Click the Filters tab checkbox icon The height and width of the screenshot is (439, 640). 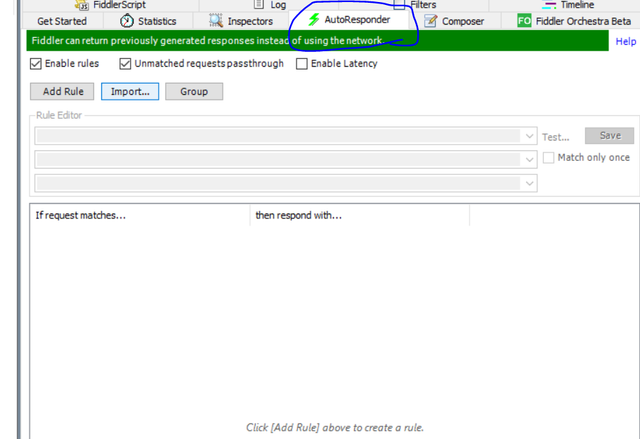(399, 4)
